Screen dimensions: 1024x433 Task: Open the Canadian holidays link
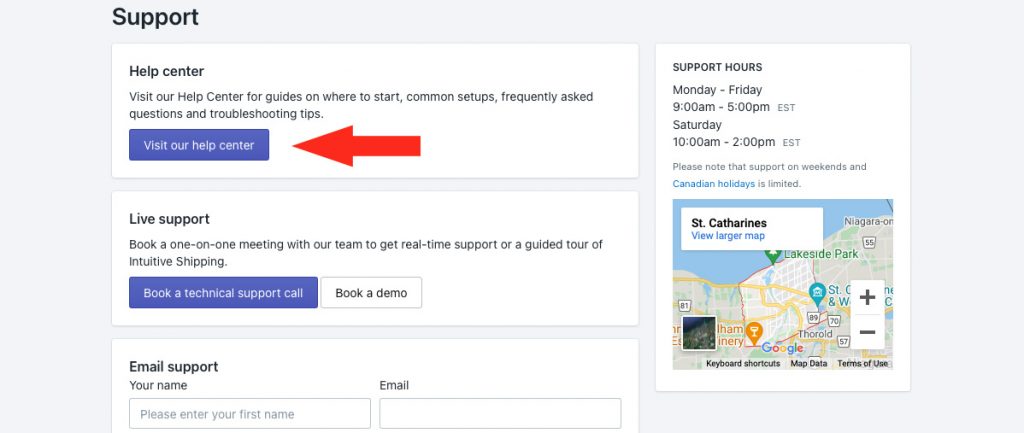click(x=714, y=184)
